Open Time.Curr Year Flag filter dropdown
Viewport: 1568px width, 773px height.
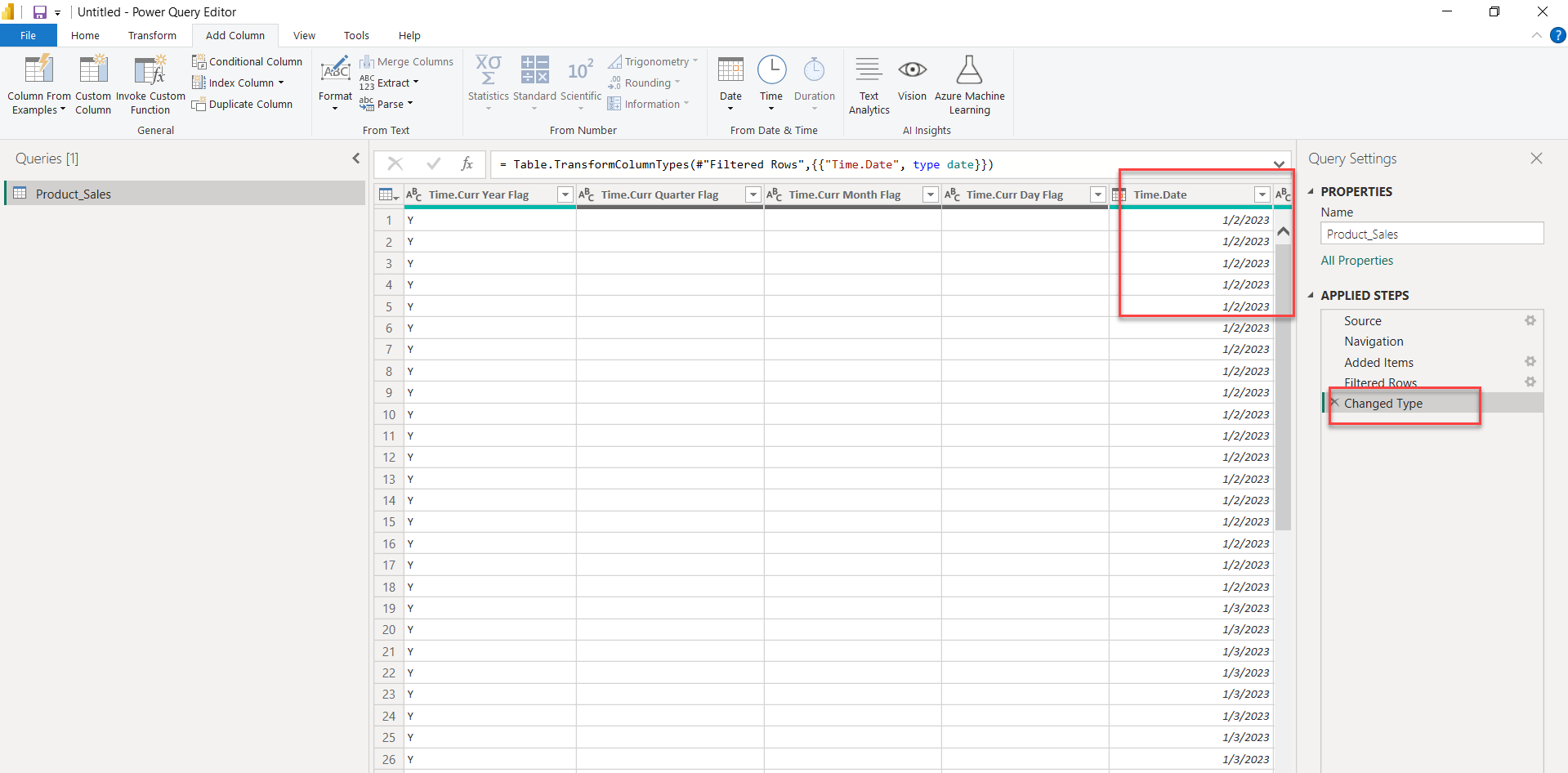click(x=565, y=194)
